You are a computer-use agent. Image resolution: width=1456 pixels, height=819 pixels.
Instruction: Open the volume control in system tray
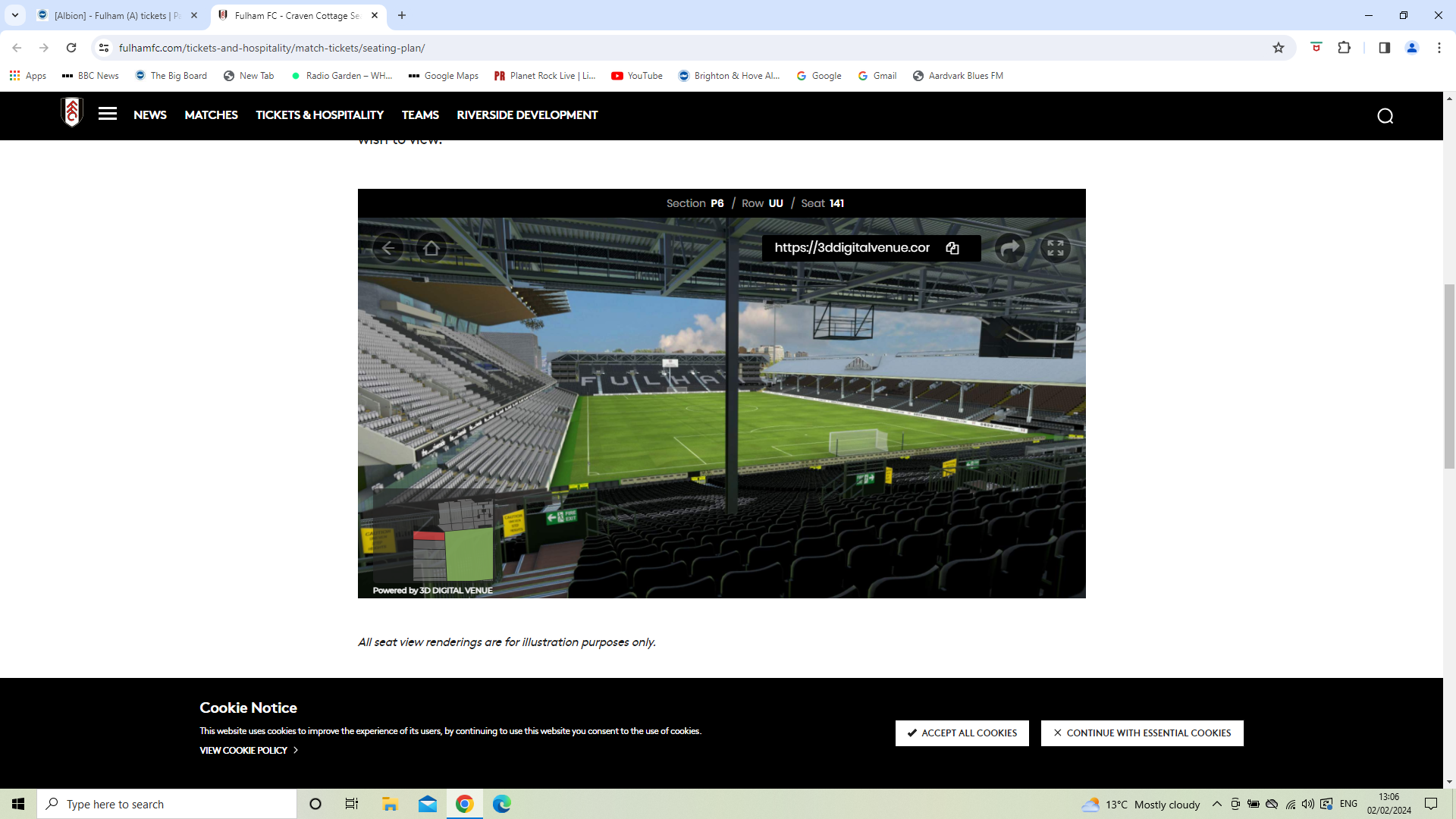[x=1308, y=804]
